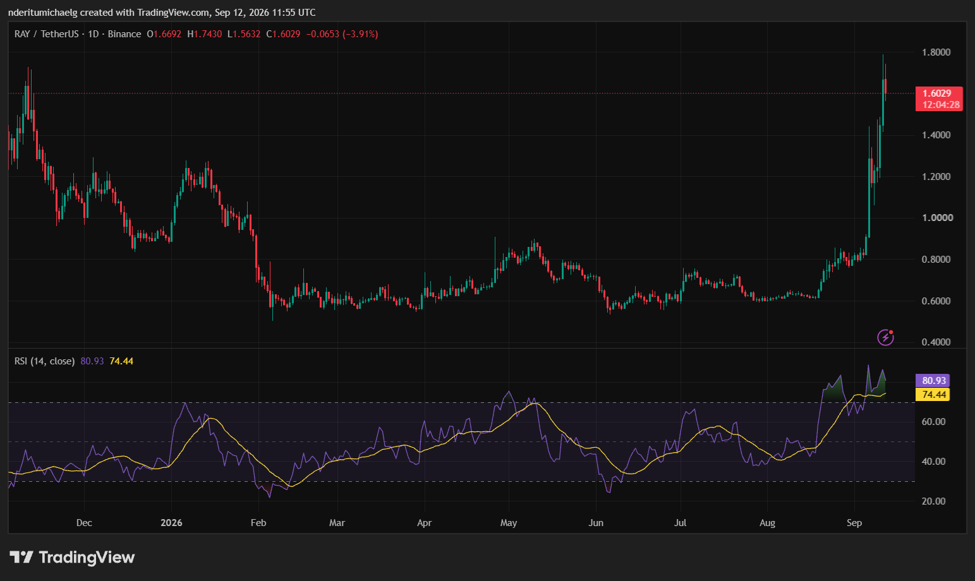
Task: Click the 0.4000 price axis label
Action: [x=936, y=342]
